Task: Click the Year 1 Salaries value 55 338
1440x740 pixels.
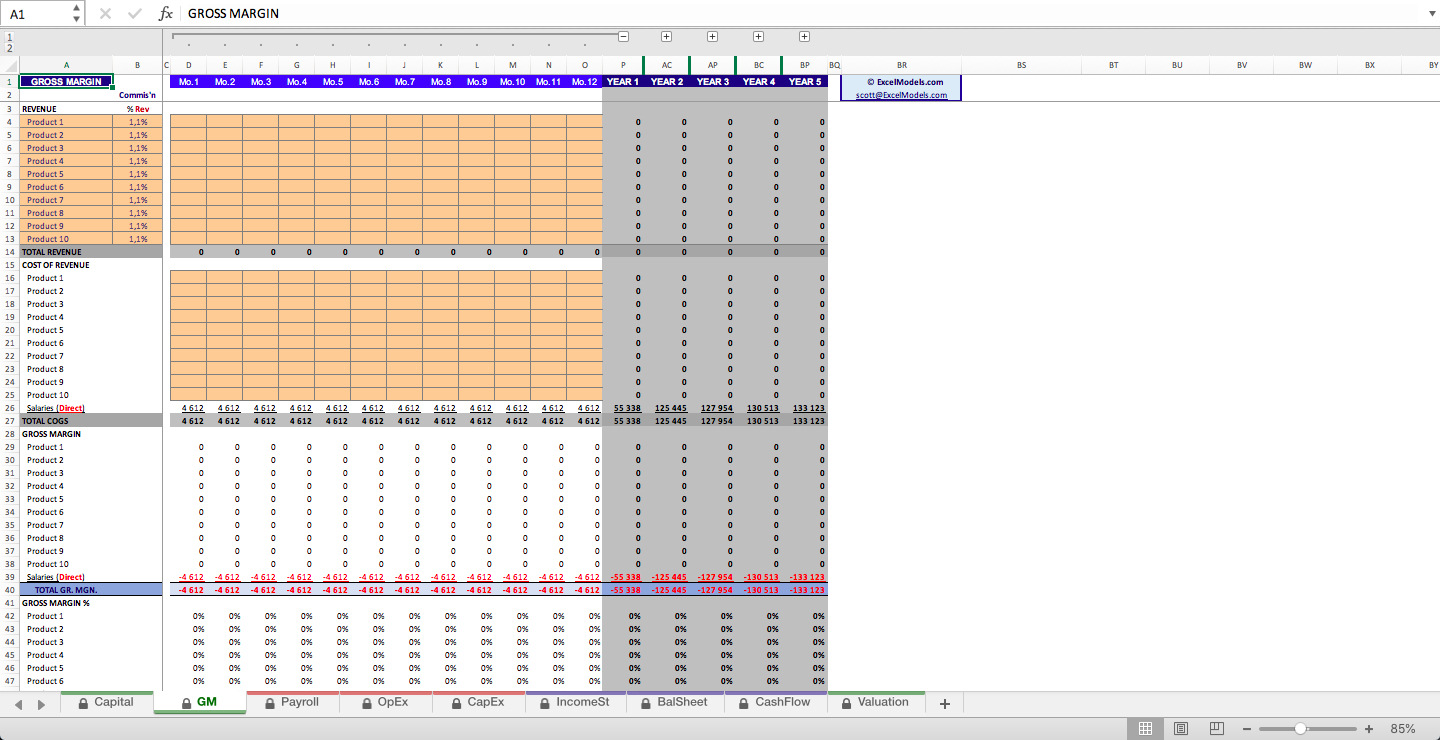Action: pos(627,408)
